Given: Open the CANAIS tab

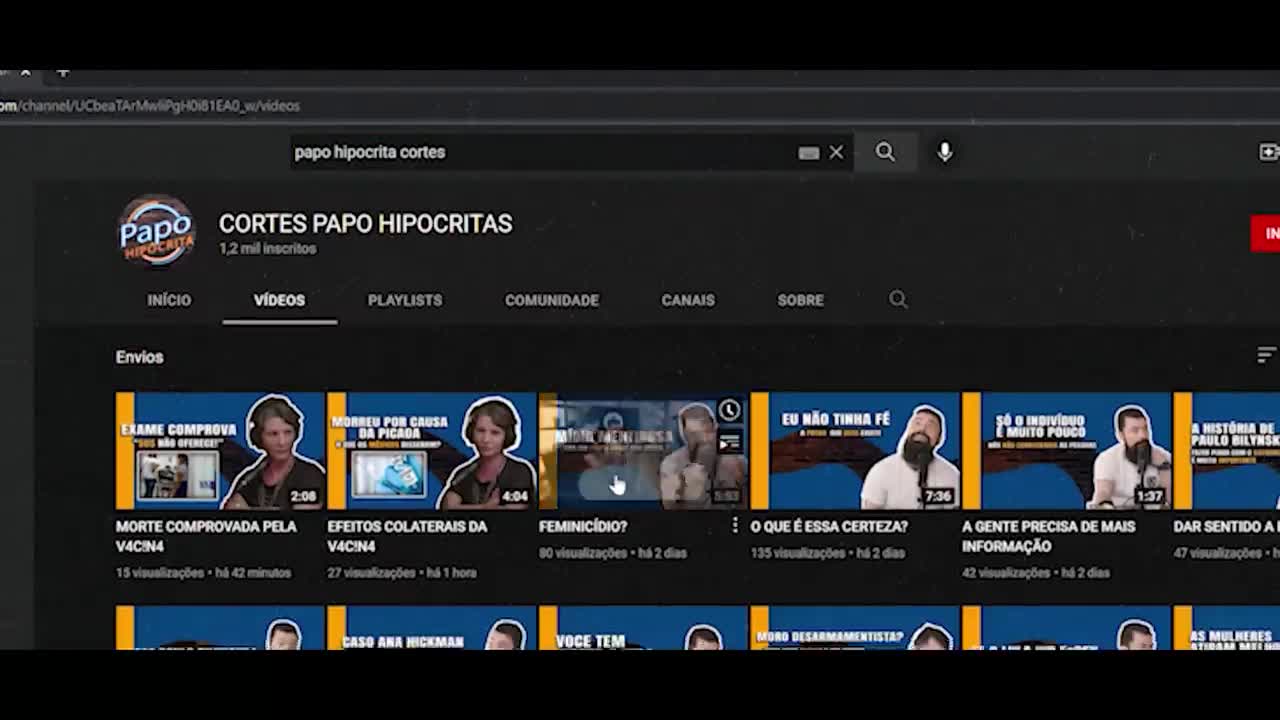Looking at the screenshot, I should [688, 300].
